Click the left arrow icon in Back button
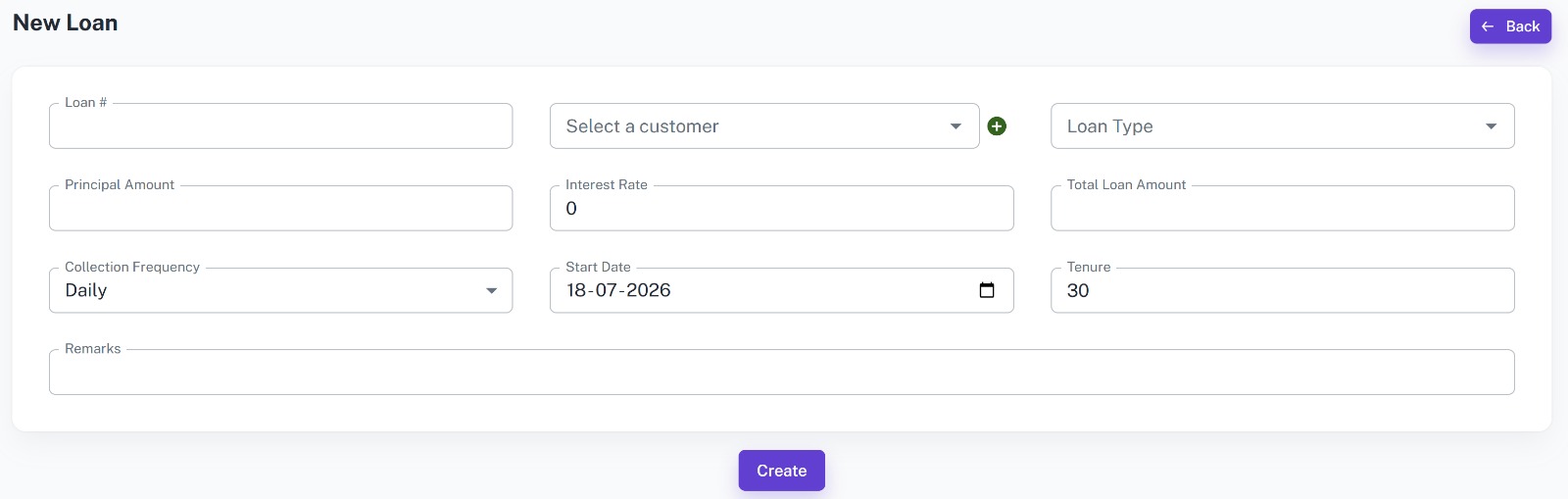Viewport: 1568px width, 499px height. point(1488,26)
